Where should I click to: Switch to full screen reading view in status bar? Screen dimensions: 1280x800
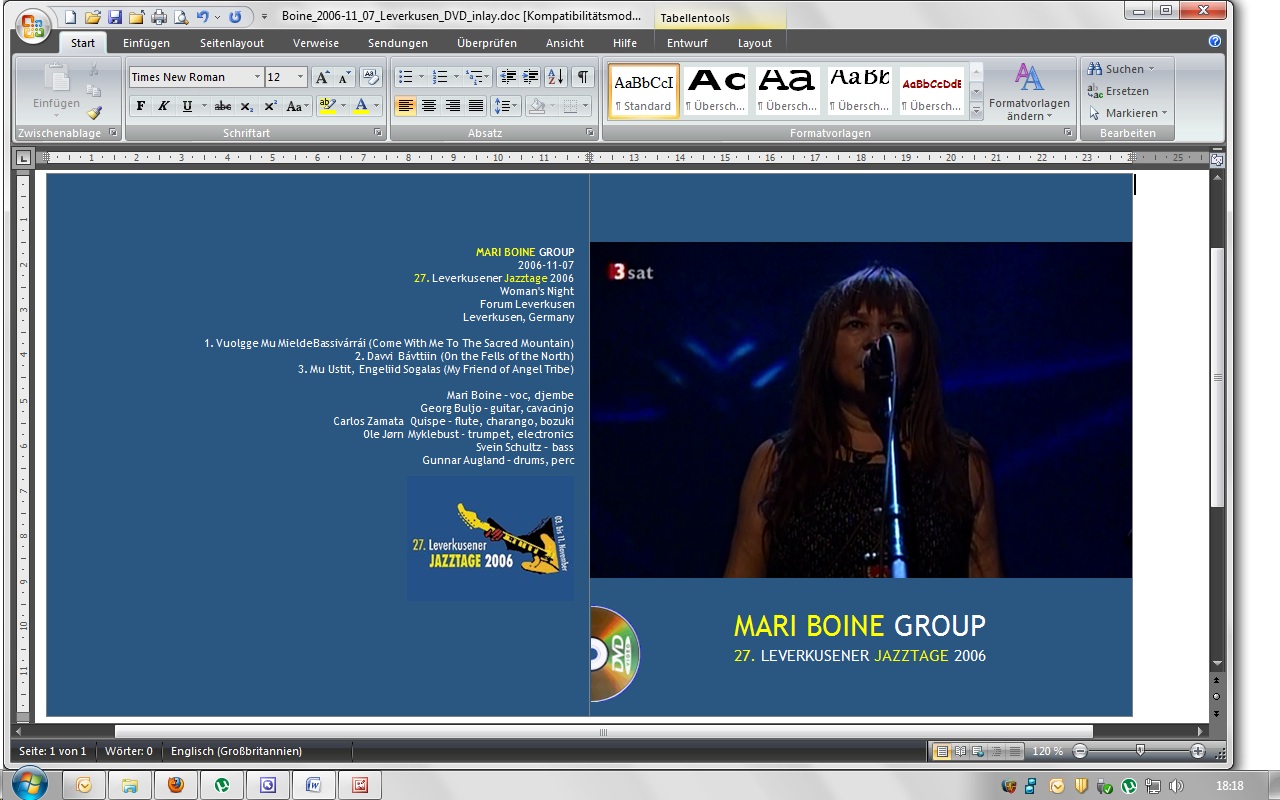click(x=960, y=751)
